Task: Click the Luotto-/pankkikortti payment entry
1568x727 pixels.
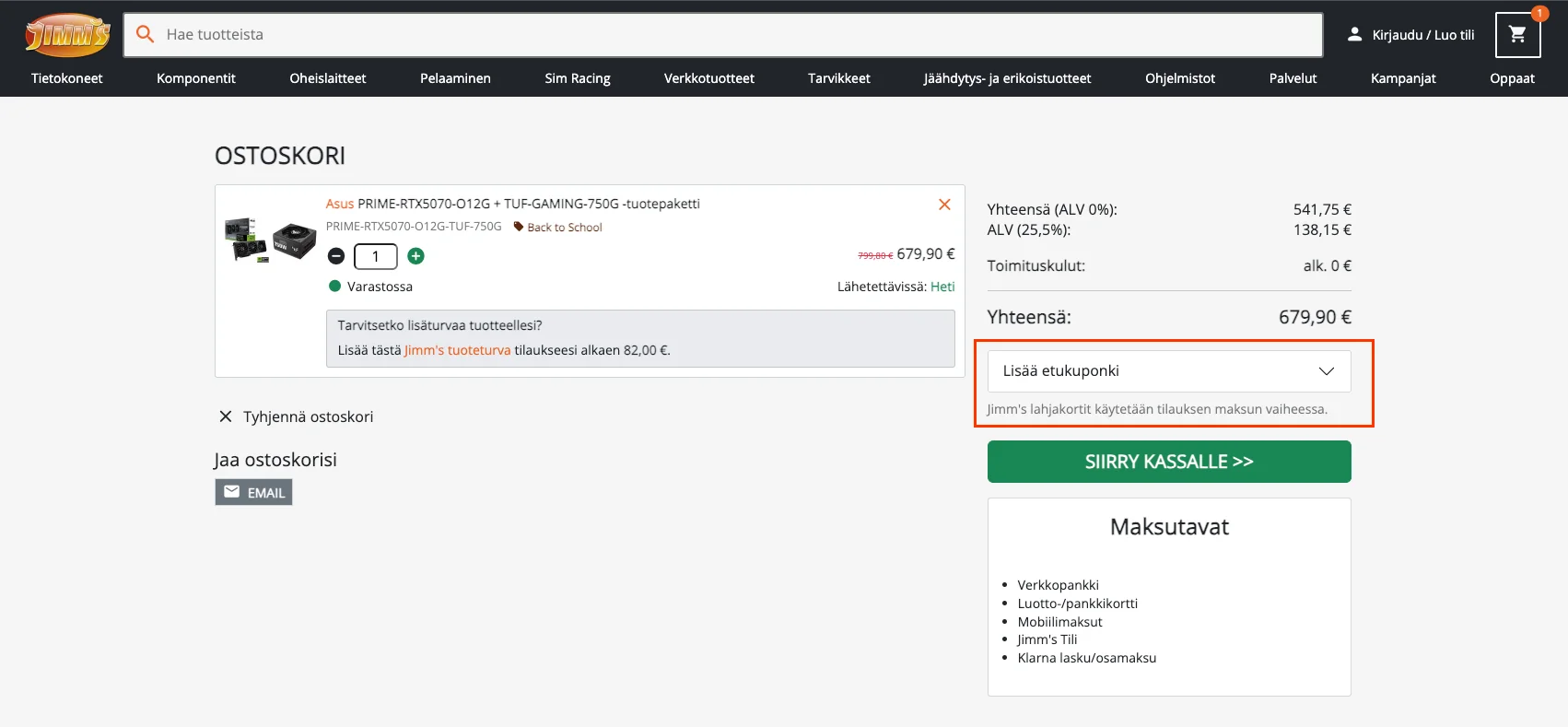Action: click(x=1078, y=604)
